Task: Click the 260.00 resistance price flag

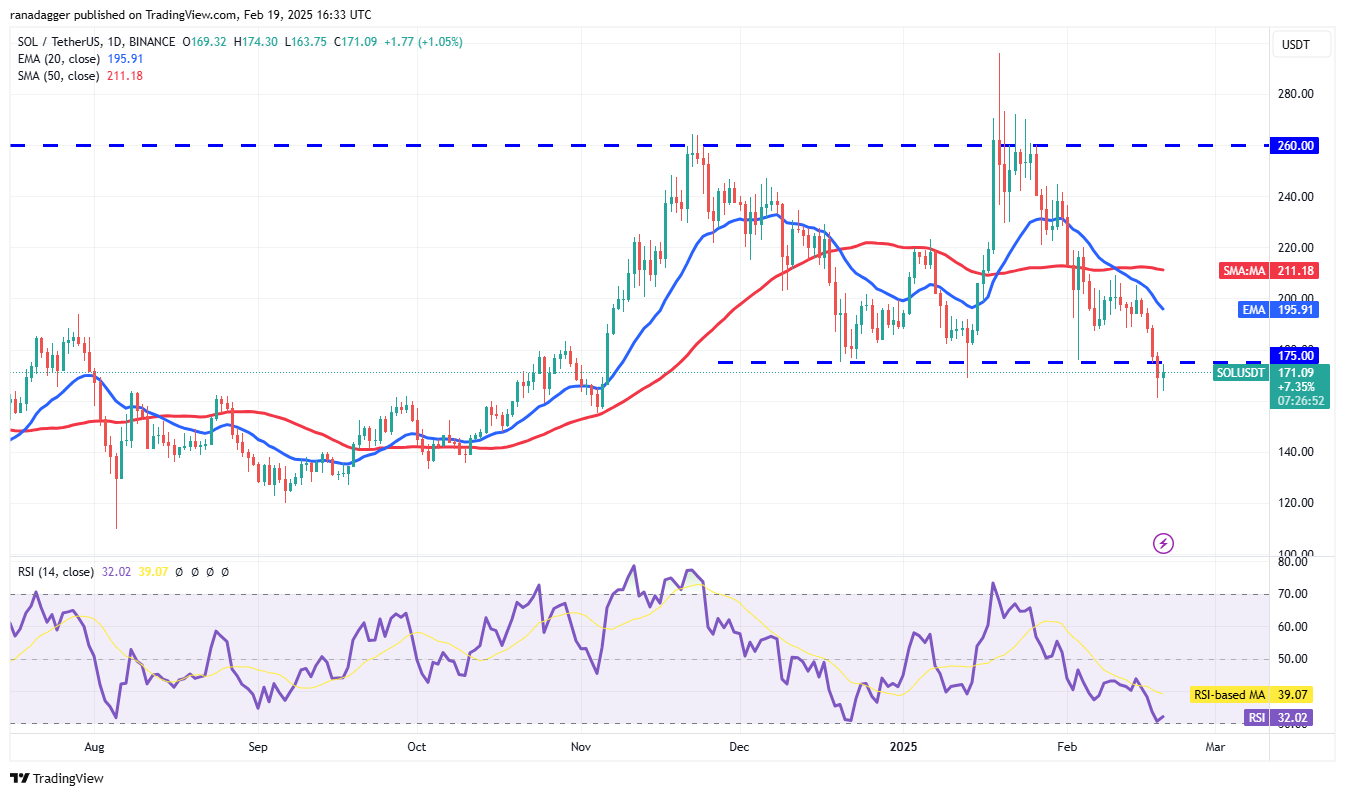Action: (1294, 145)
